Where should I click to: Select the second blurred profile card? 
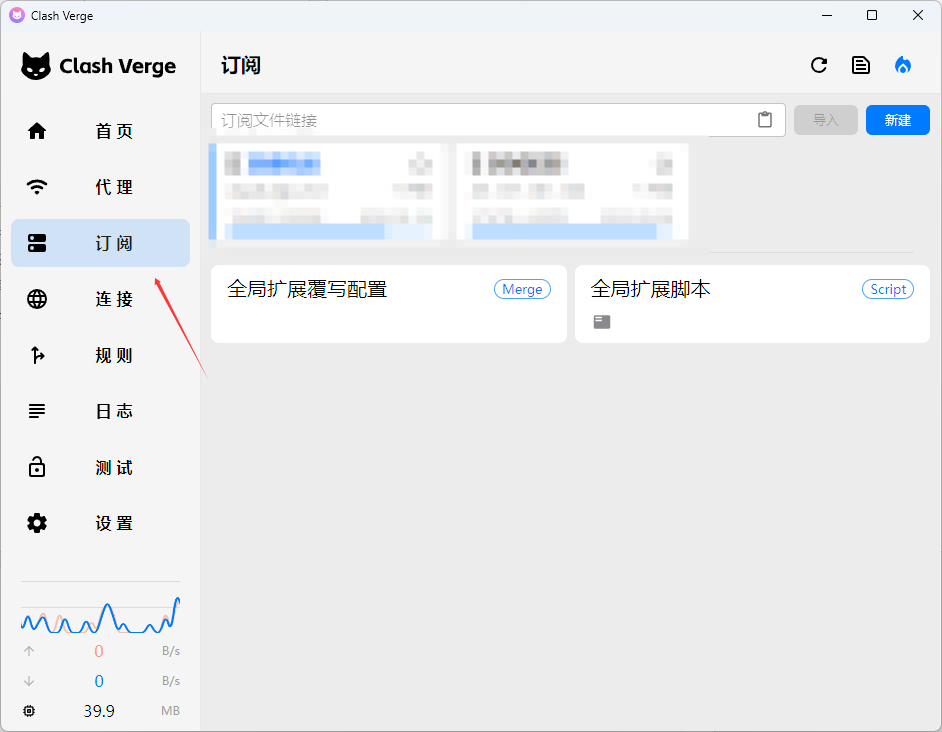pos(572,192)
